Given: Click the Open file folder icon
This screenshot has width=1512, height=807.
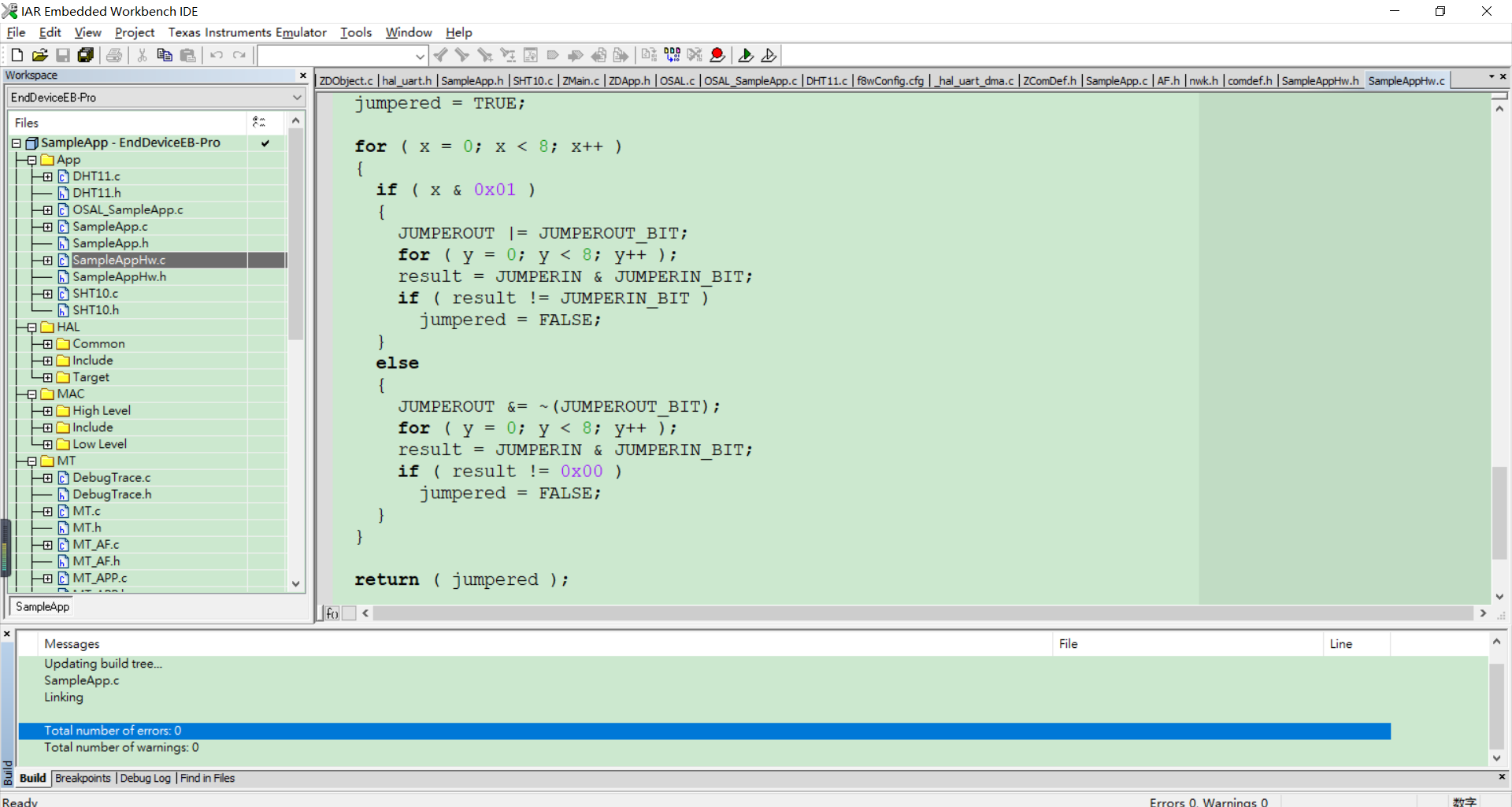Looking at the screenshot, I should pos(40,55).
